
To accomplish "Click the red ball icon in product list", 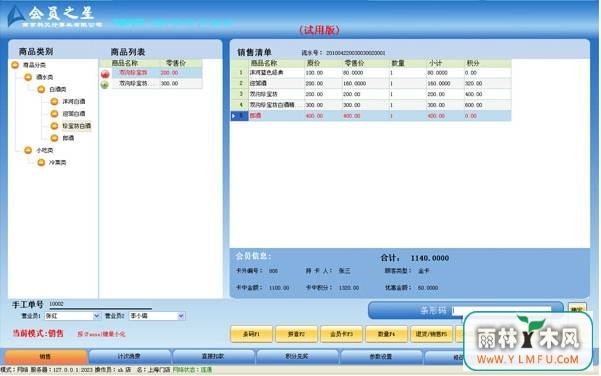I will [x=105, y=74].
